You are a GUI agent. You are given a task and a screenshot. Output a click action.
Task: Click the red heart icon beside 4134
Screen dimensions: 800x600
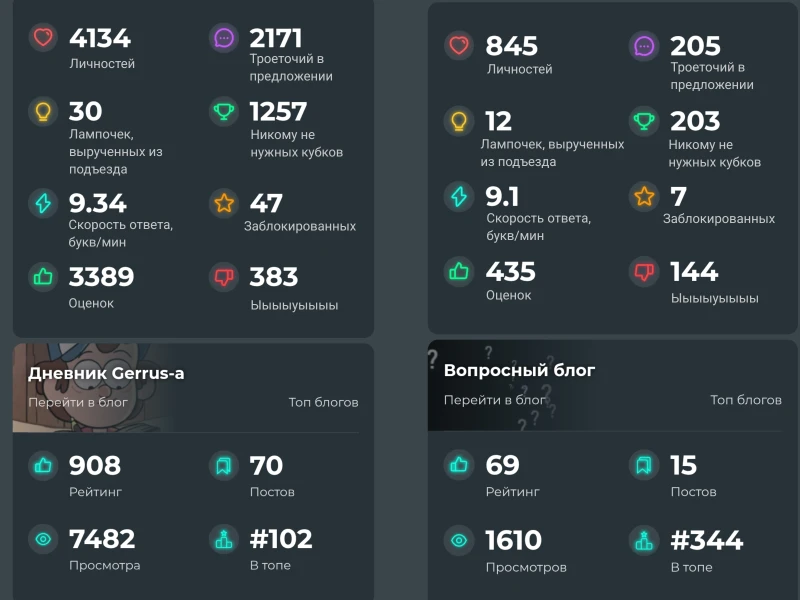coord(43,37)
